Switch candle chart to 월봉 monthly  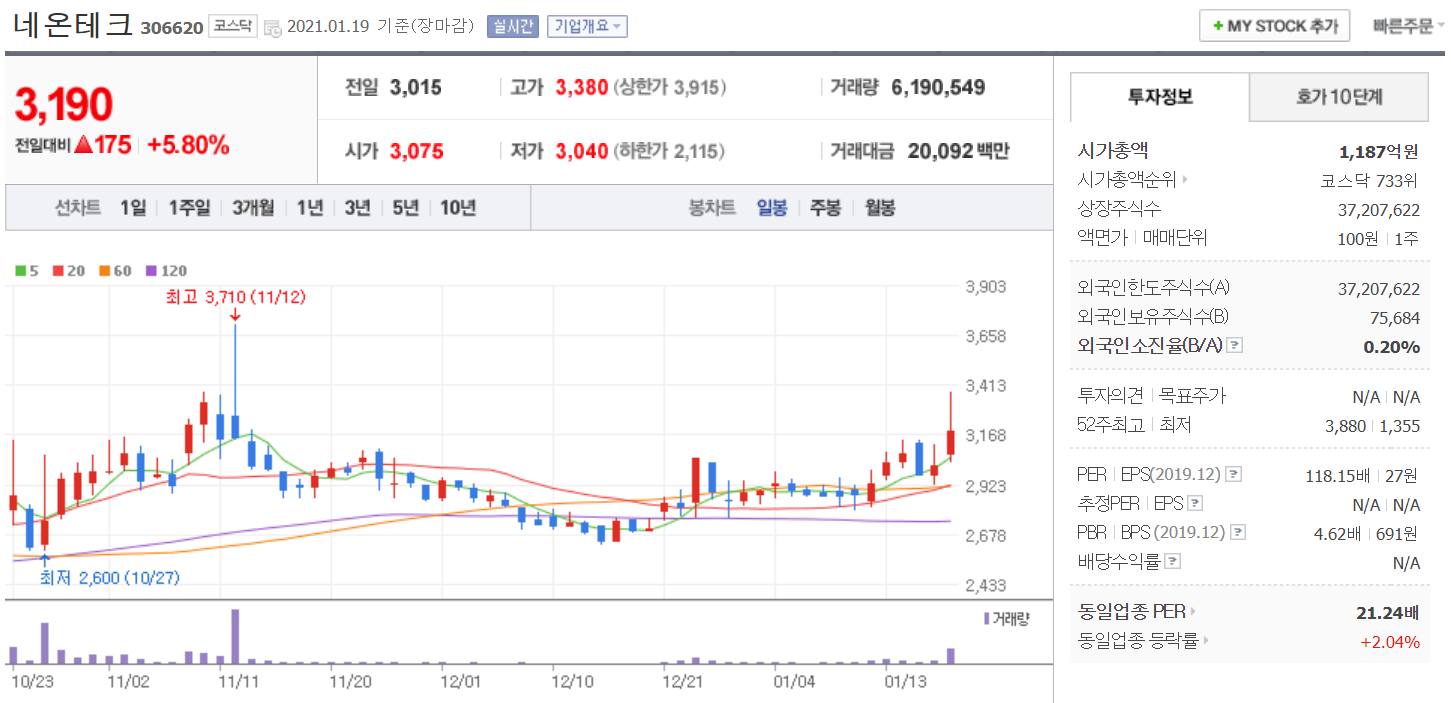click(880, 208)
